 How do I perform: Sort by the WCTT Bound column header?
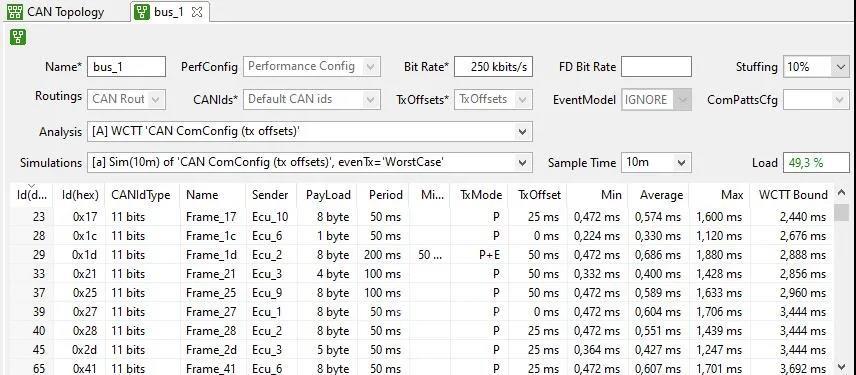tap(792, 195)
